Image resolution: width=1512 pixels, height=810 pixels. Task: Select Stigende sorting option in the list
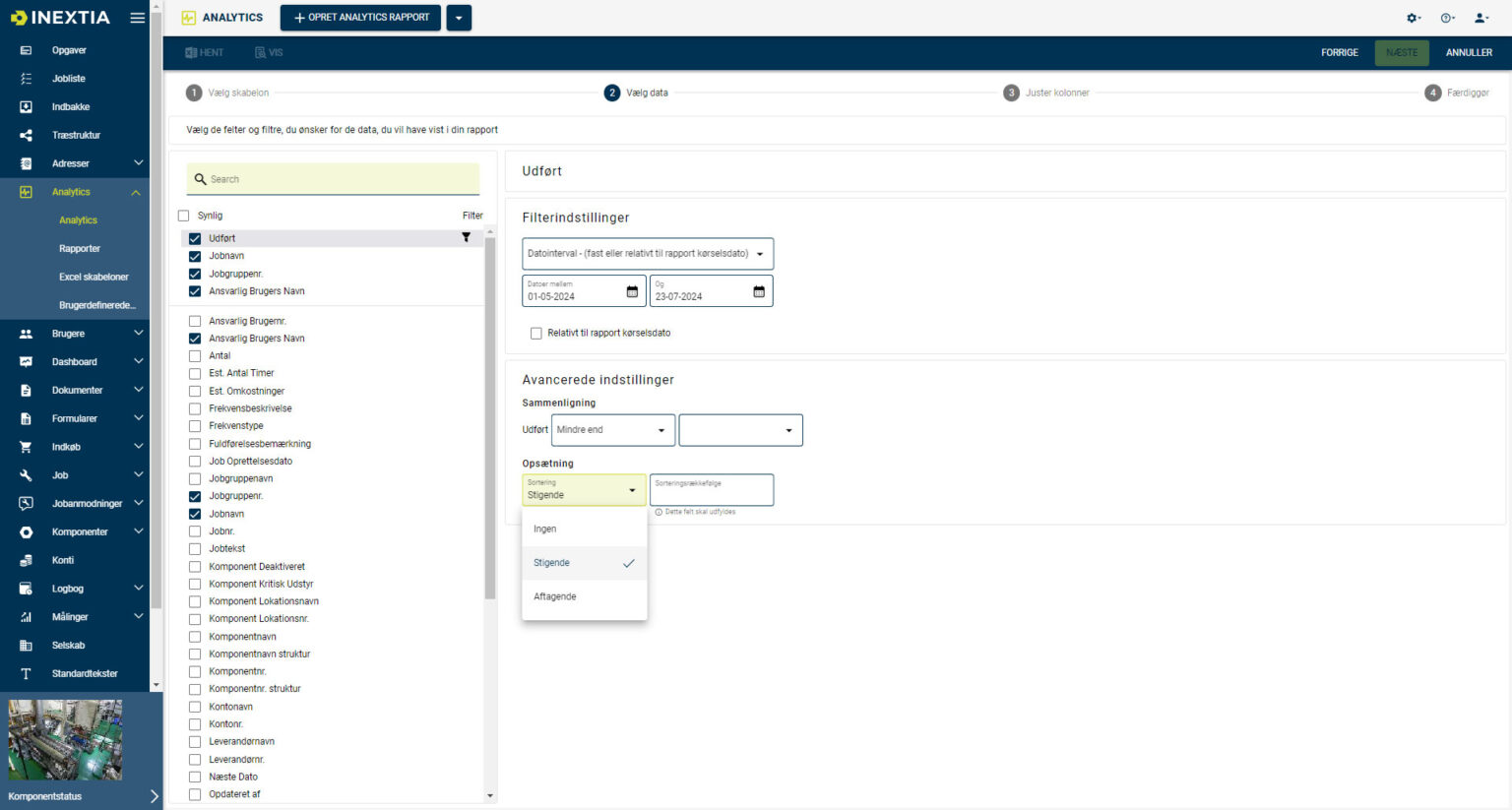click(x=585, y=563)
